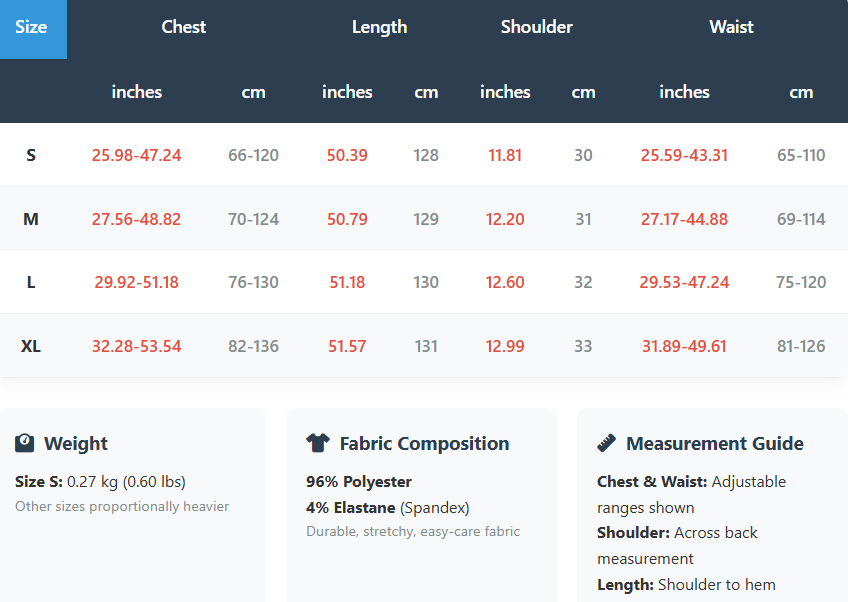Click the Waist column header
This screenshot has width=848, height=602.
coord(731,27)
